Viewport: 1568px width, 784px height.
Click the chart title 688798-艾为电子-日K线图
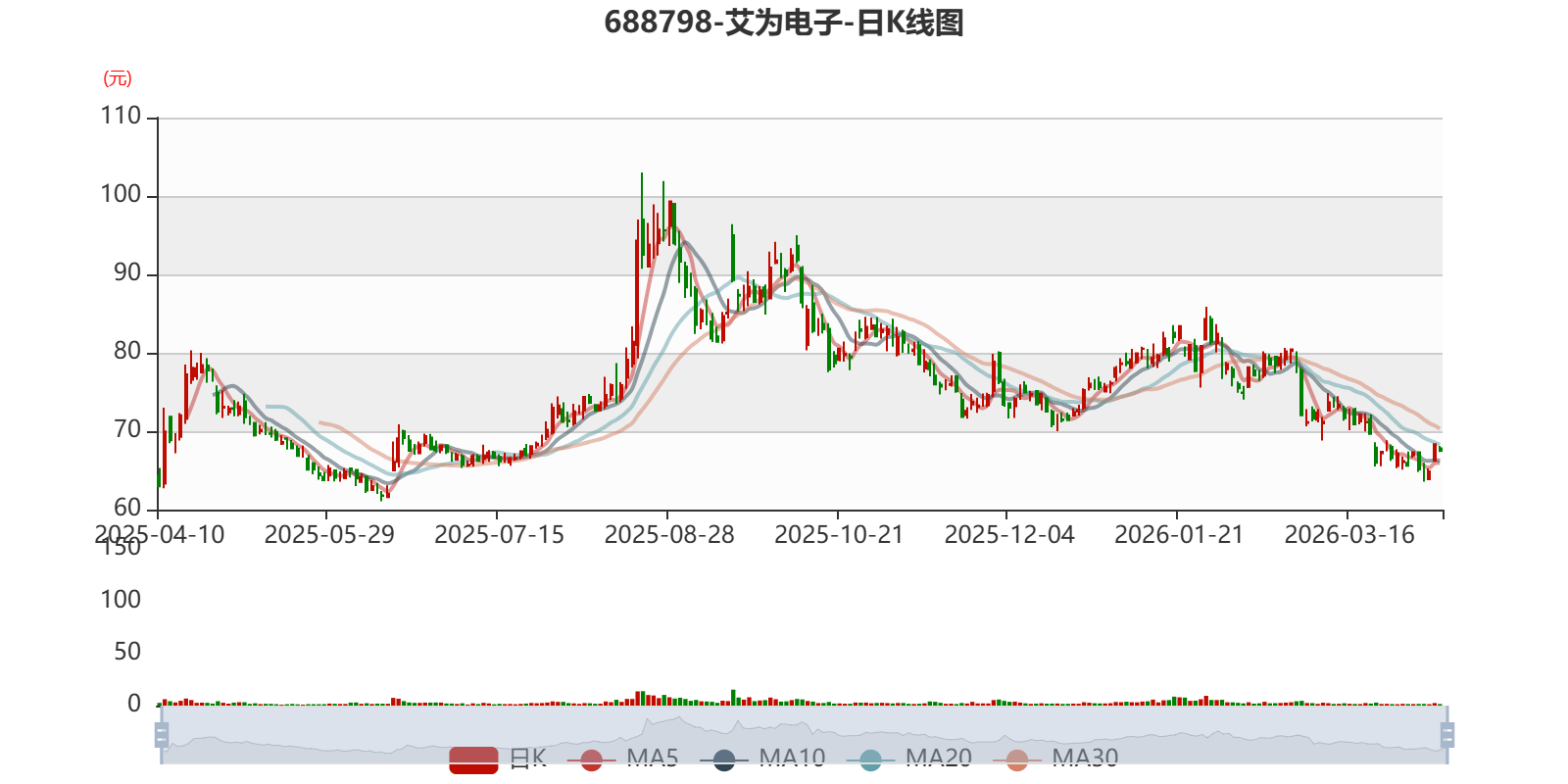tap(784, 23)
